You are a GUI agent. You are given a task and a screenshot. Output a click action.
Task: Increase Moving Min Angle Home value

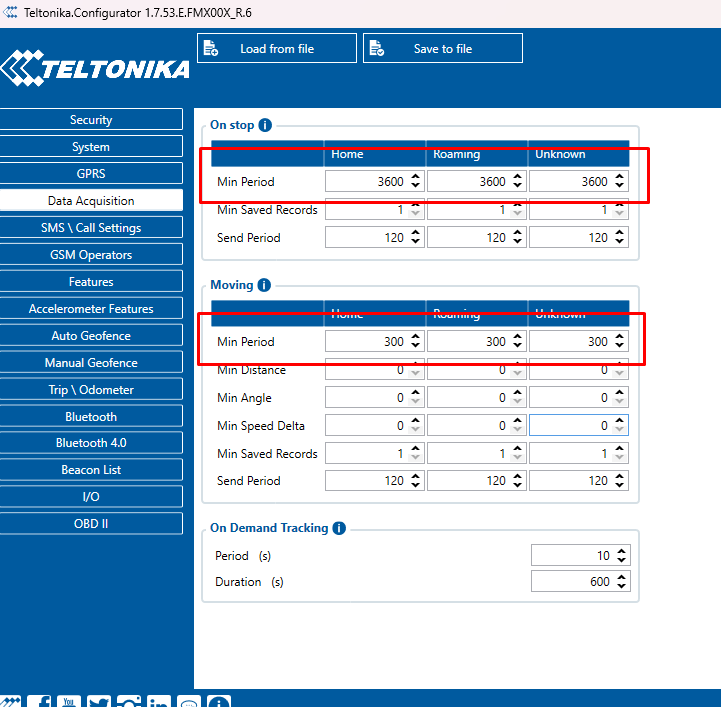pyautogui.click(x=416, y=393)
